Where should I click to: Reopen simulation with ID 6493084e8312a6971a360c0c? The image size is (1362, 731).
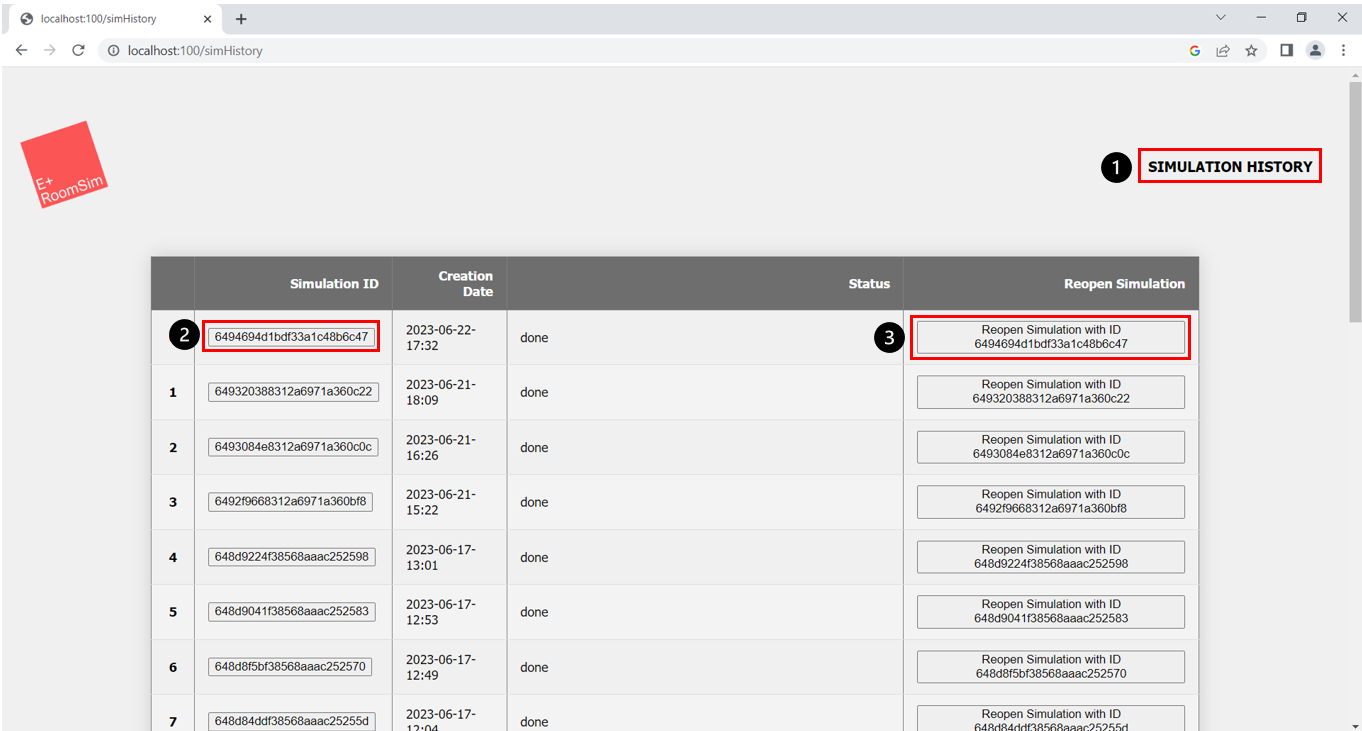pos(1050,447)
